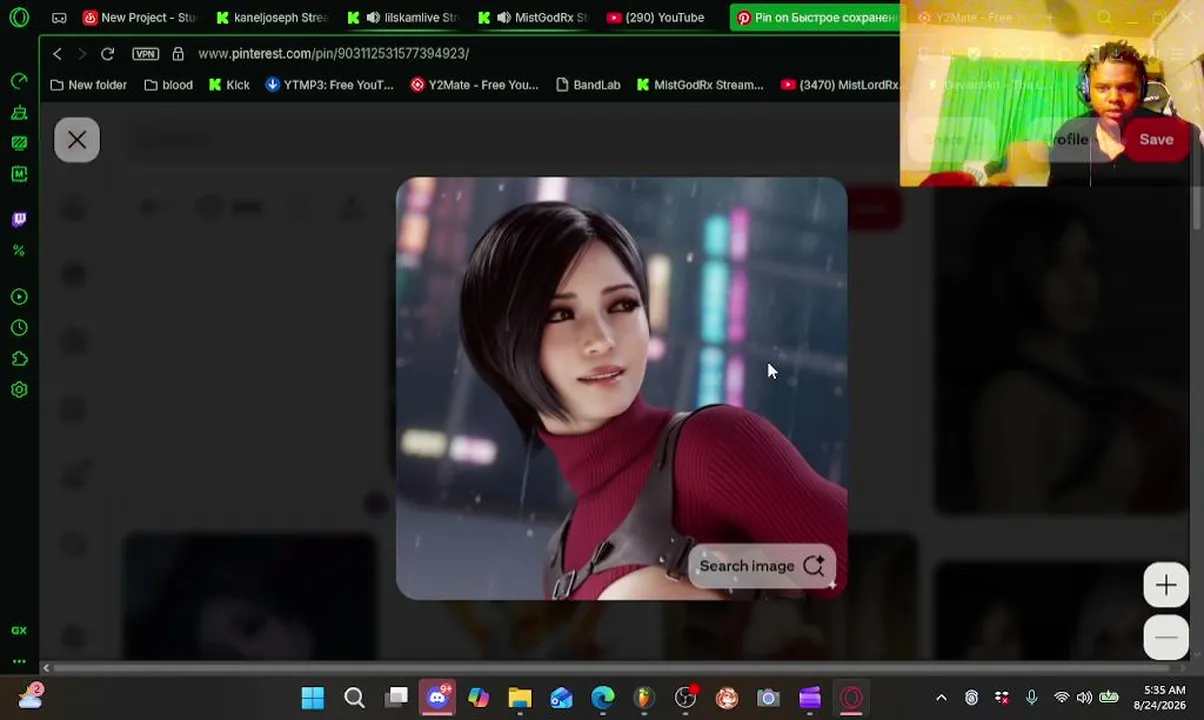
Task: Switch to New Project - Studio tab
Action: coord(141,18)
